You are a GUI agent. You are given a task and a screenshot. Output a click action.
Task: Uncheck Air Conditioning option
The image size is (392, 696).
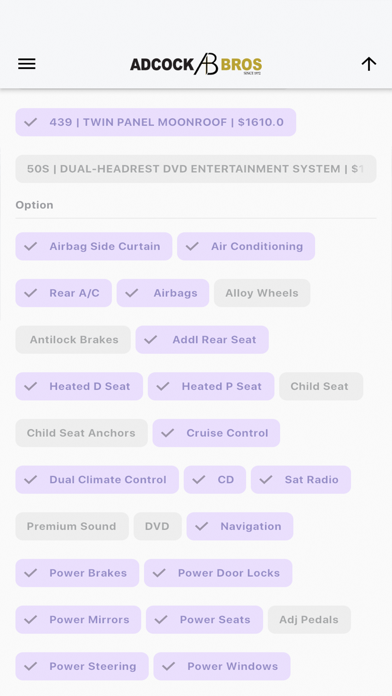246,246
